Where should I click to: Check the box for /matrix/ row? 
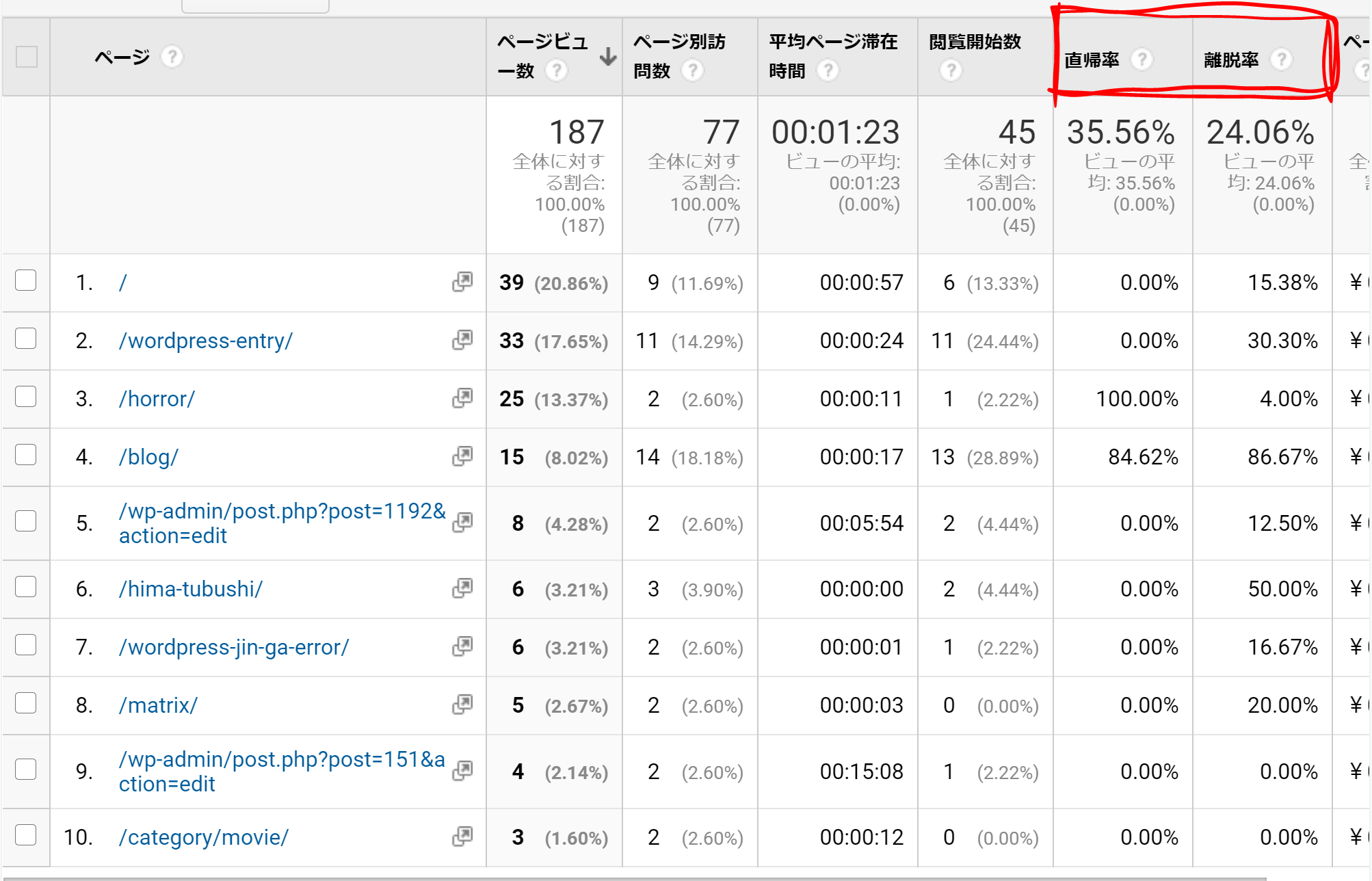point(26,703)
